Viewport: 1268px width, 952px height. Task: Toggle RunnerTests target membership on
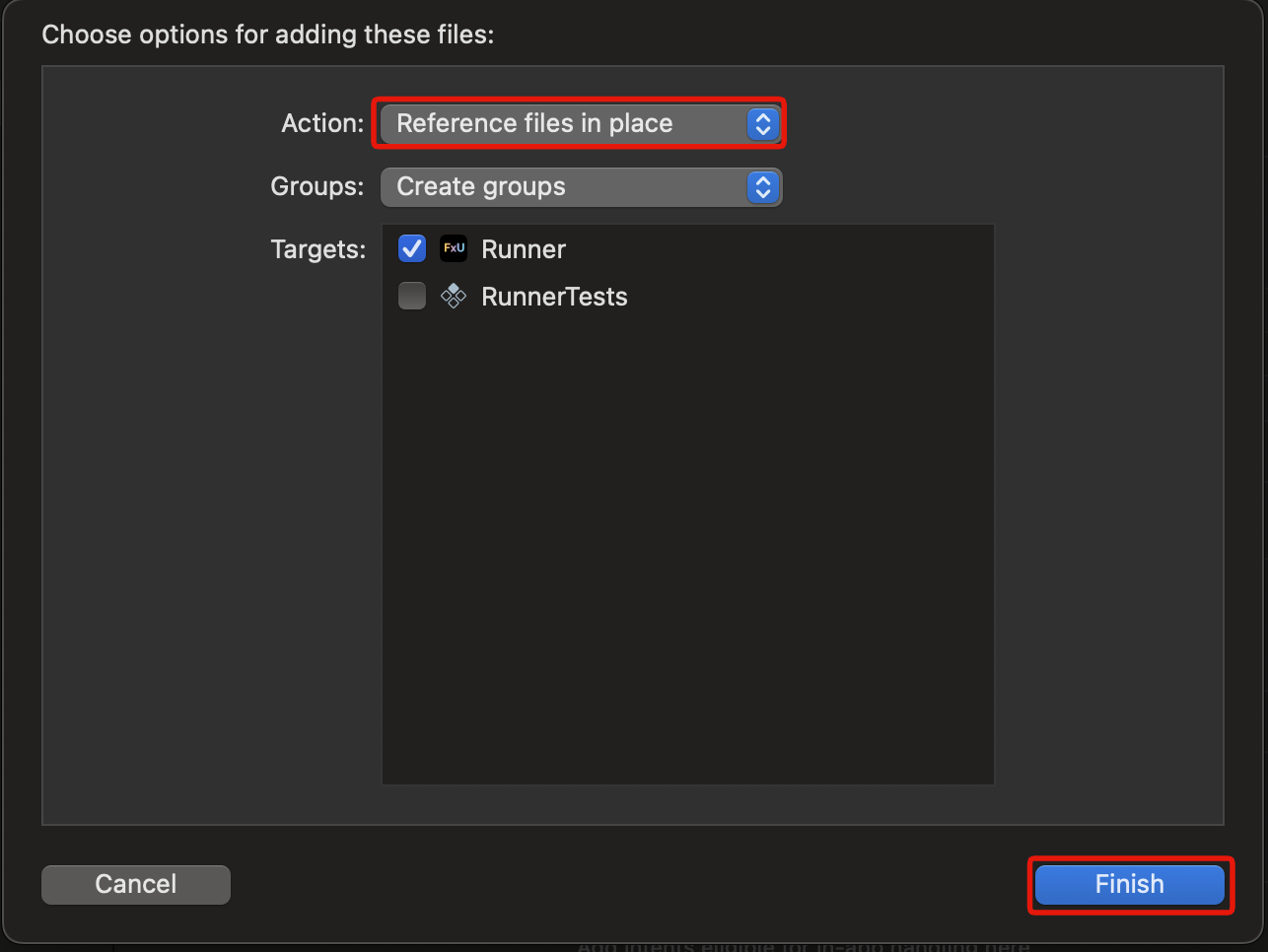click(x=411, y=296)
